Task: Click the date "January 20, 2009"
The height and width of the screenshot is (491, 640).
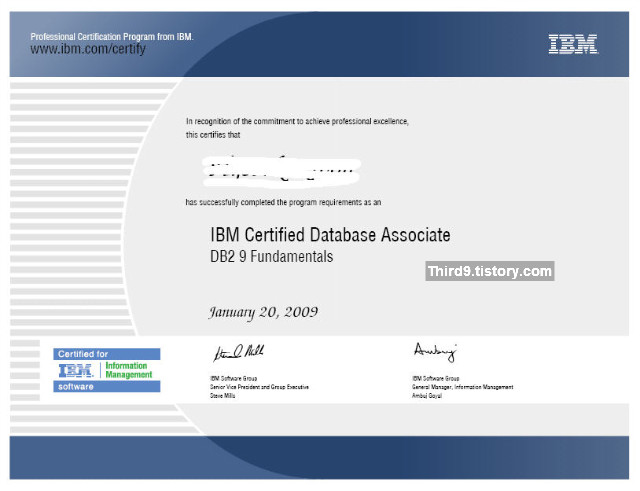Action: 263,312
